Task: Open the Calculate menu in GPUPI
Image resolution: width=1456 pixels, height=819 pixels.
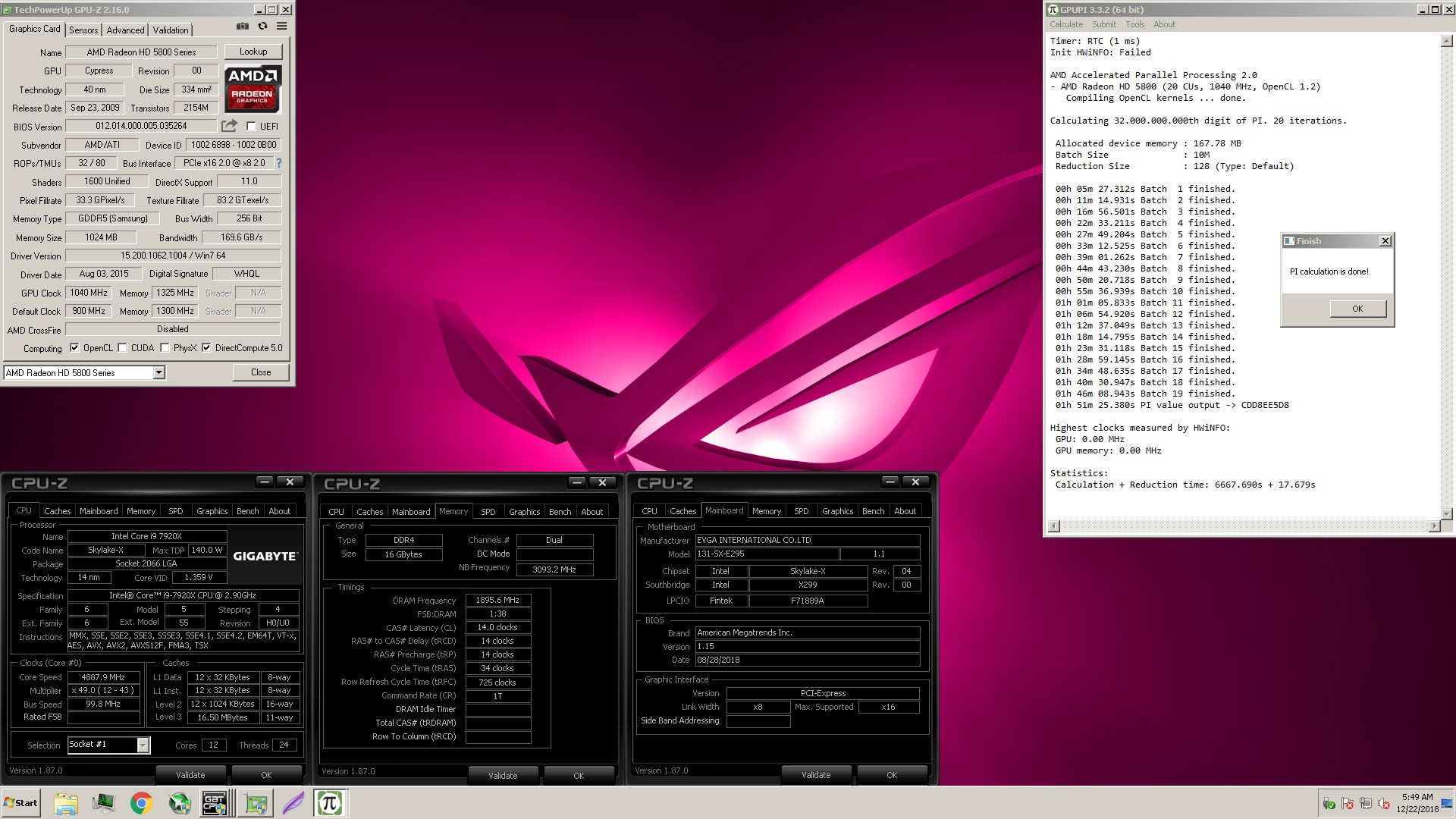Action: [1066, 24]
